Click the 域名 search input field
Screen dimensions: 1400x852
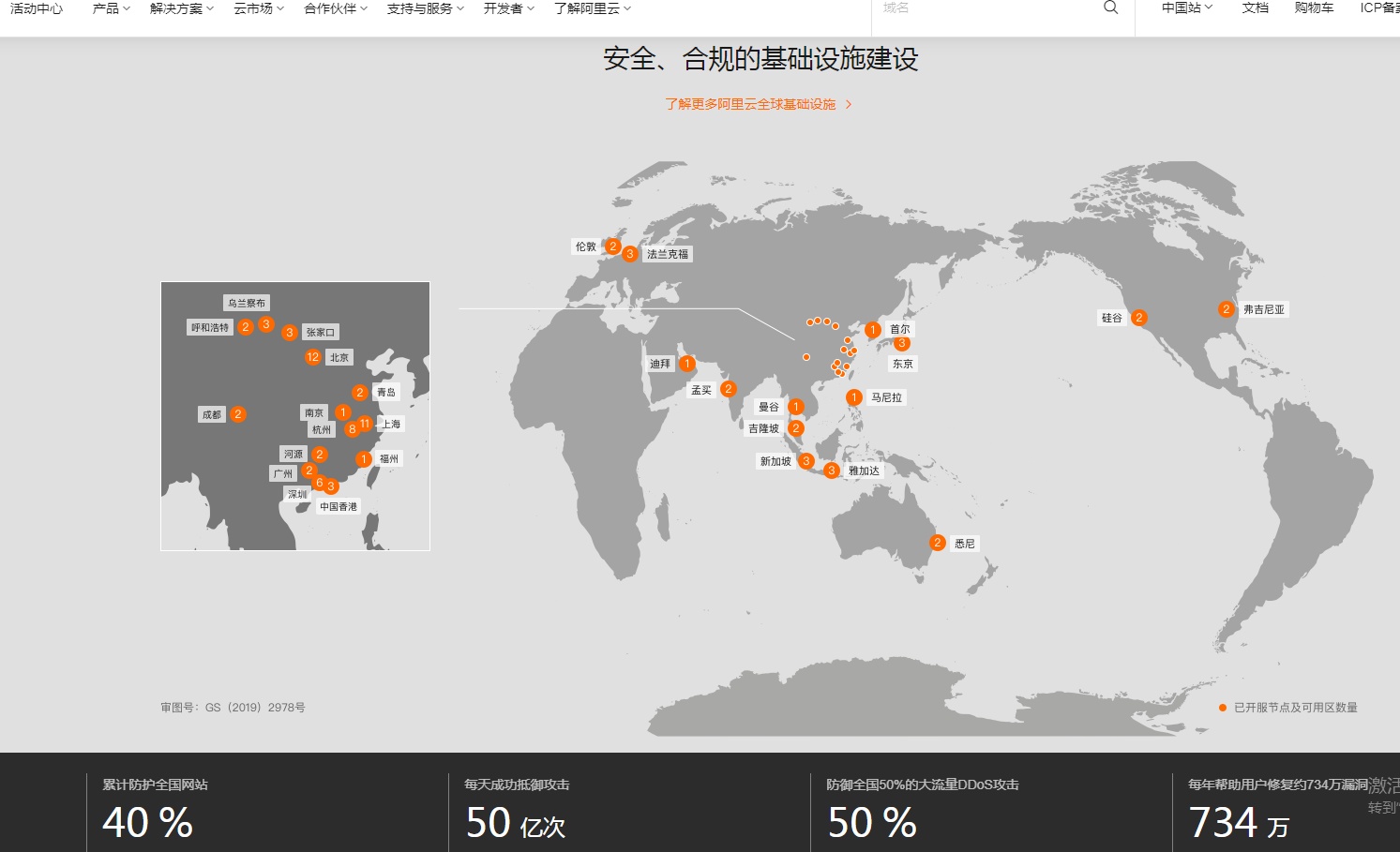[x=985, y=8]
